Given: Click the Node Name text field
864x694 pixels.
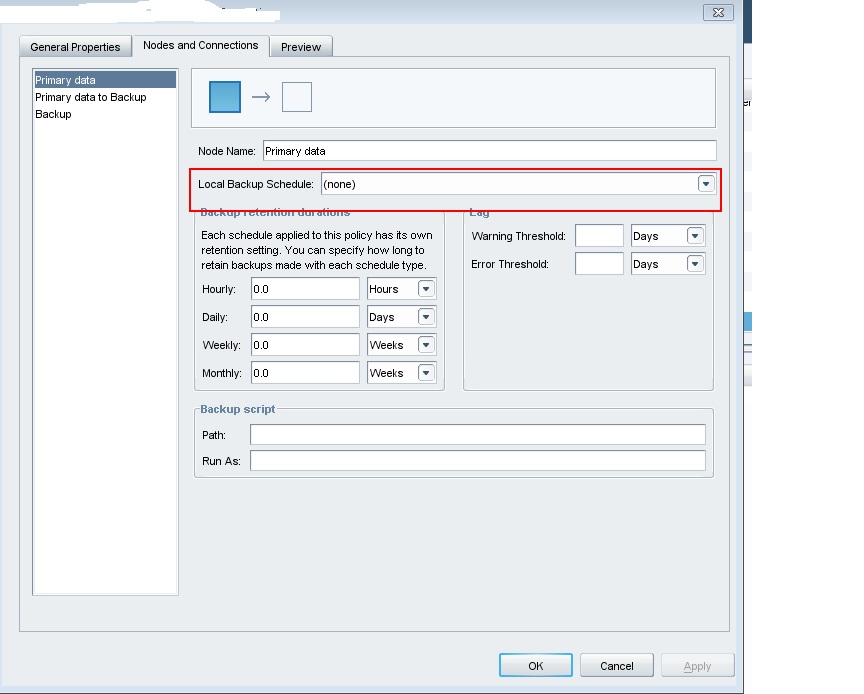Looking at the screenshot, I should (489, 151).
